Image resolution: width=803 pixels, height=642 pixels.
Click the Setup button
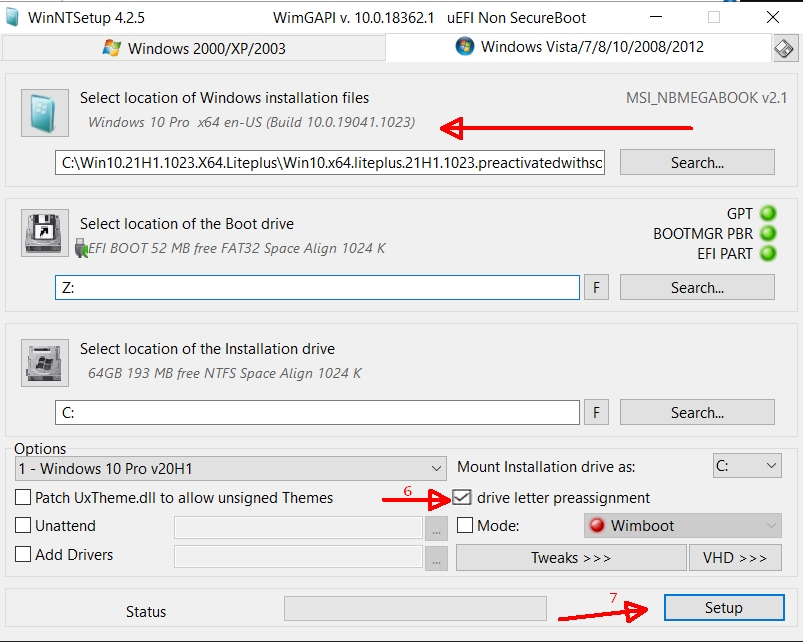click(x=724, y=607)
